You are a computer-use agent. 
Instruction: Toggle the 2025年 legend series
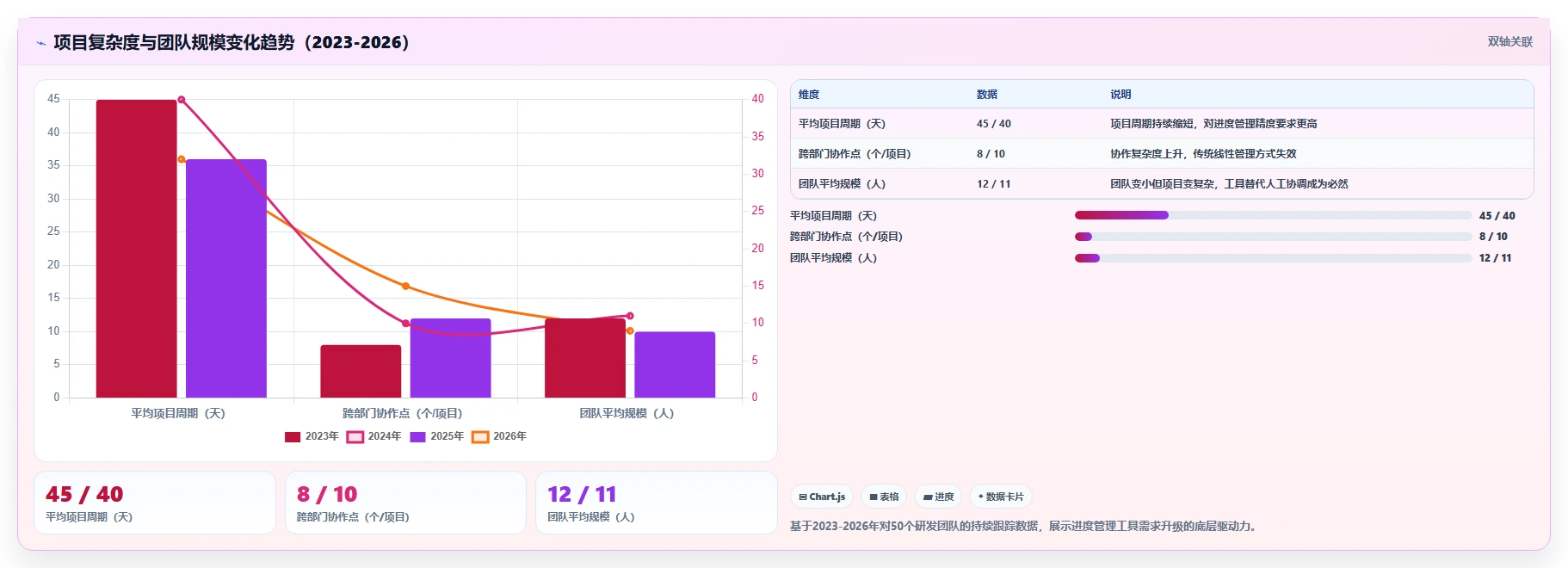coord(437,436)
